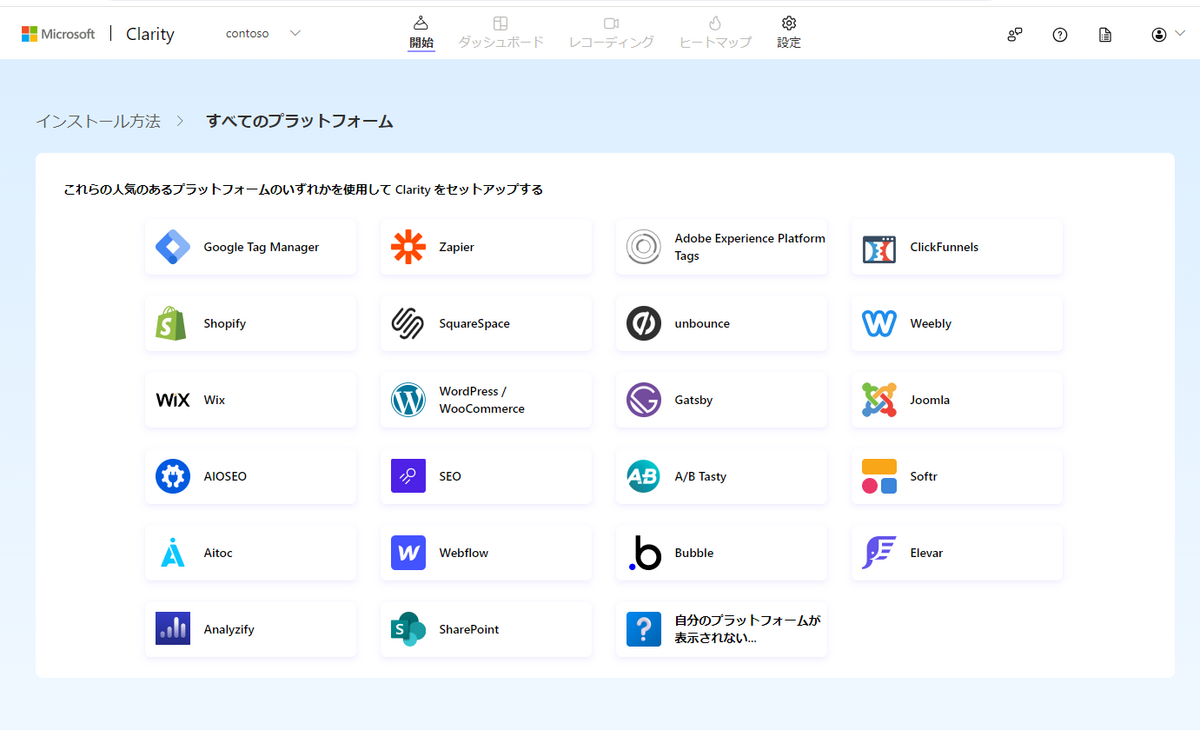The width and height of the screenshot is (1200, 730).
Task: Click the Aitoc logo icon
Action: pyautogui.click(x=173, y=553)
